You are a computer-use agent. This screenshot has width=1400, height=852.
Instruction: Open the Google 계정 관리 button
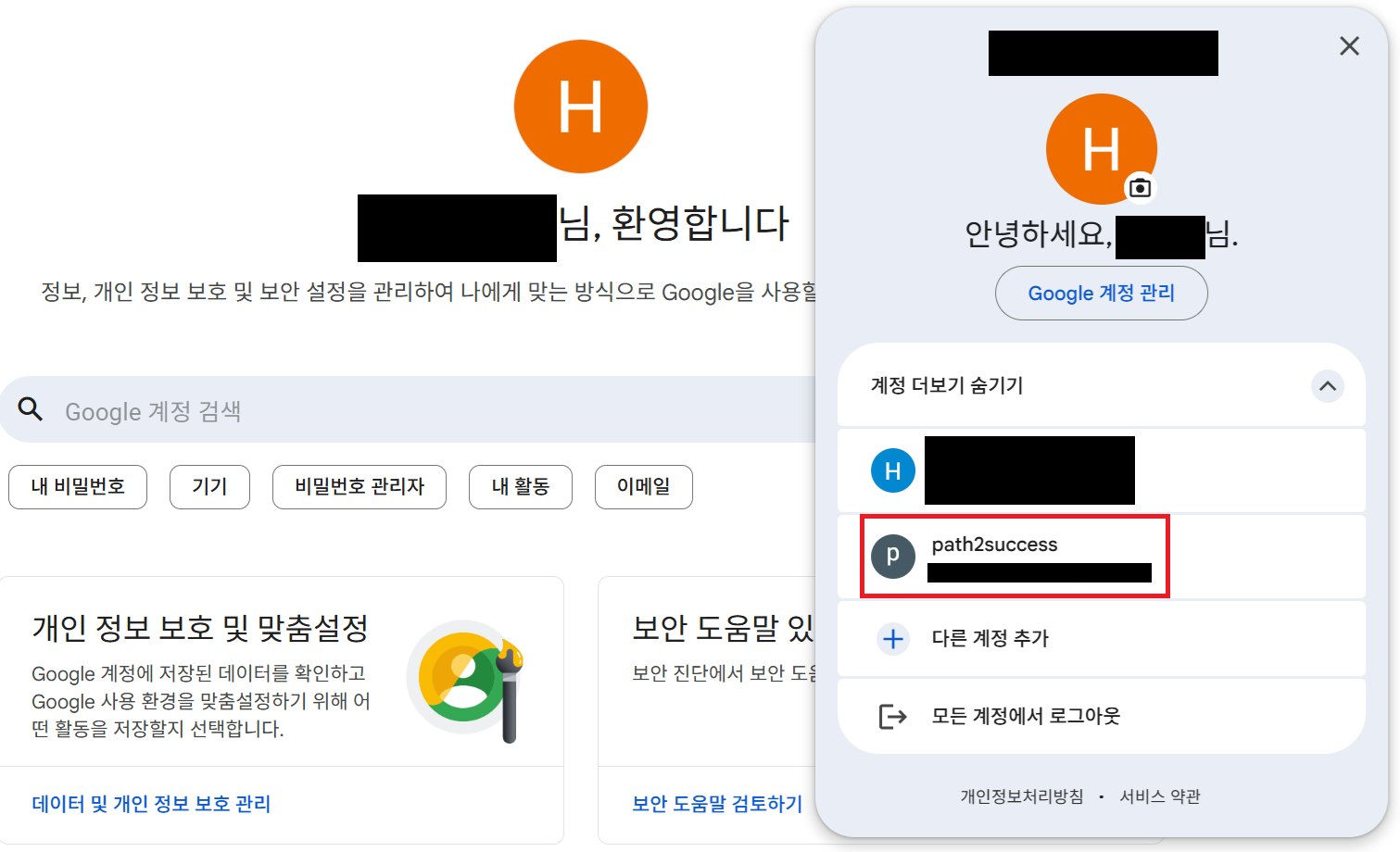click(x=1101, y=294)
